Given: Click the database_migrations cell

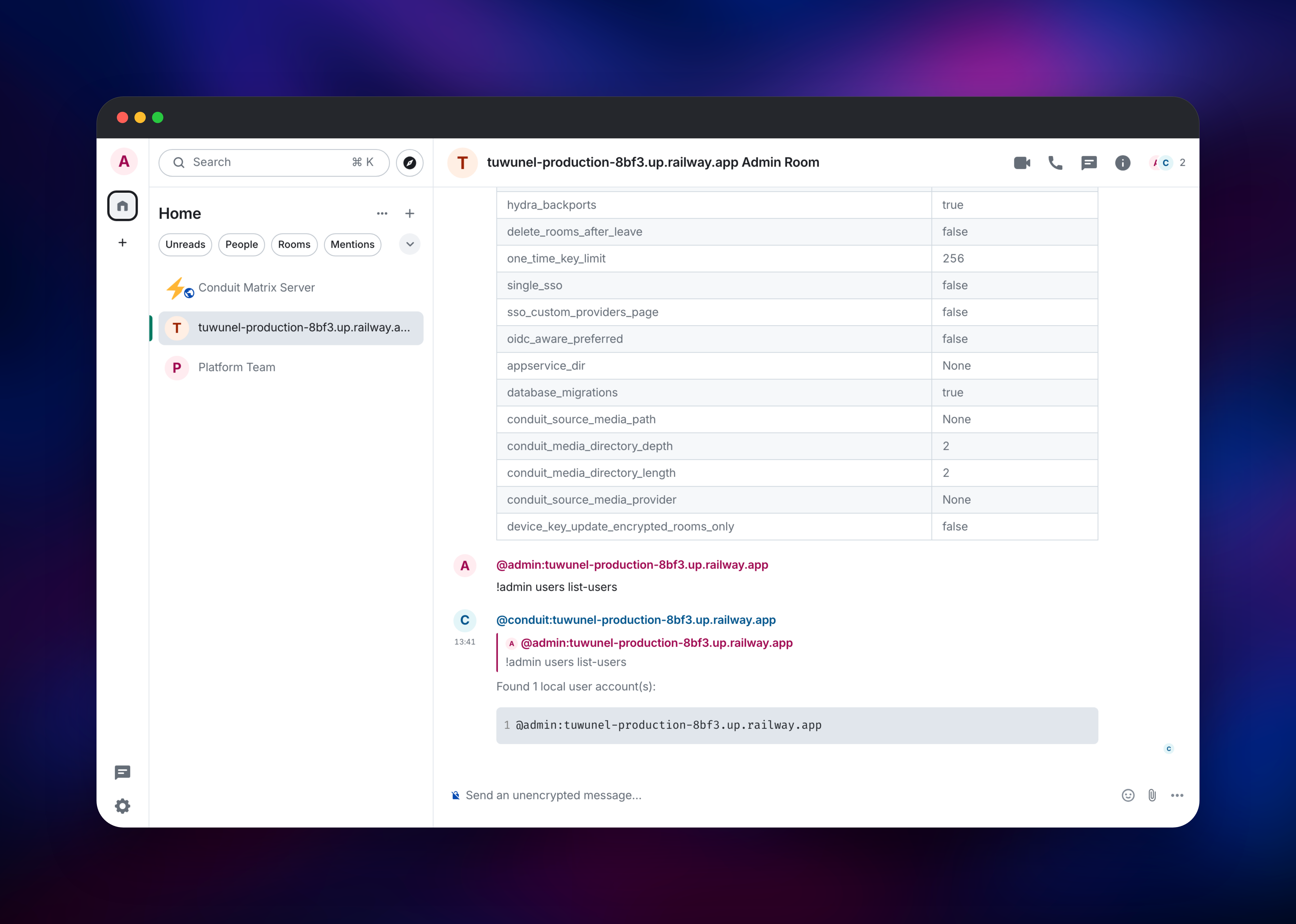Looking at the screenshot, I should click(714, 393).
